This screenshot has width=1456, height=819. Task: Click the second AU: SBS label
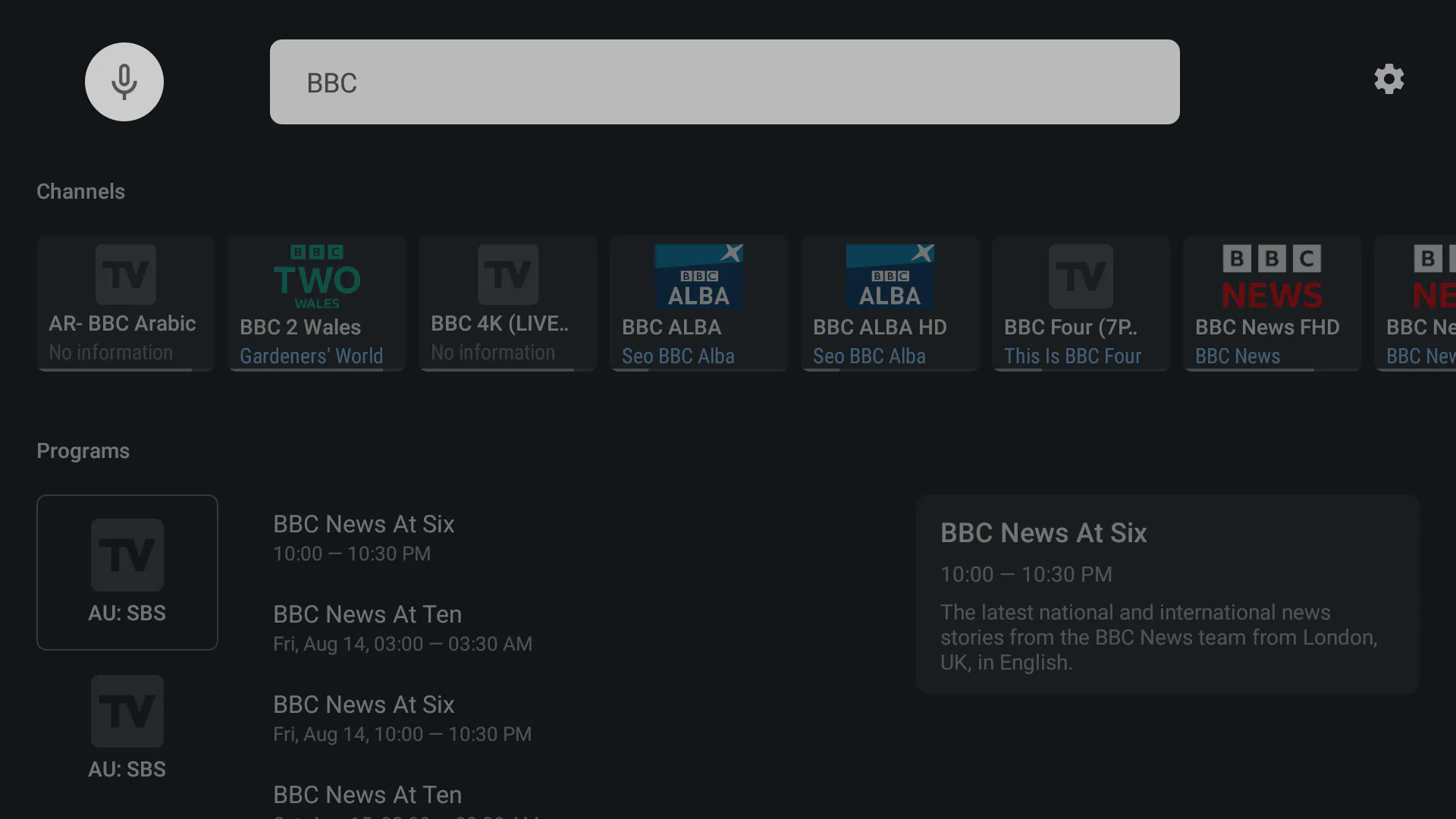(127, 769)
